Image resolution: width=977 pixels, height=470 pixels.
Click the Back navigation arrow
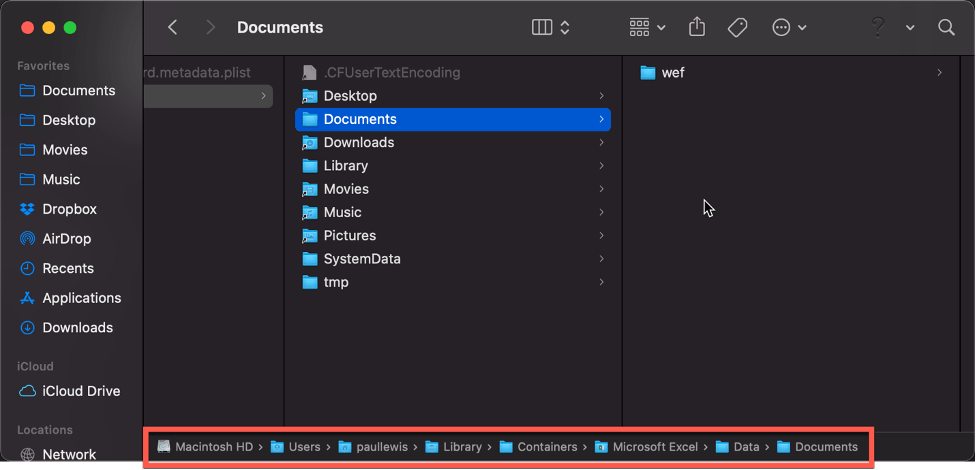point(173,28)
